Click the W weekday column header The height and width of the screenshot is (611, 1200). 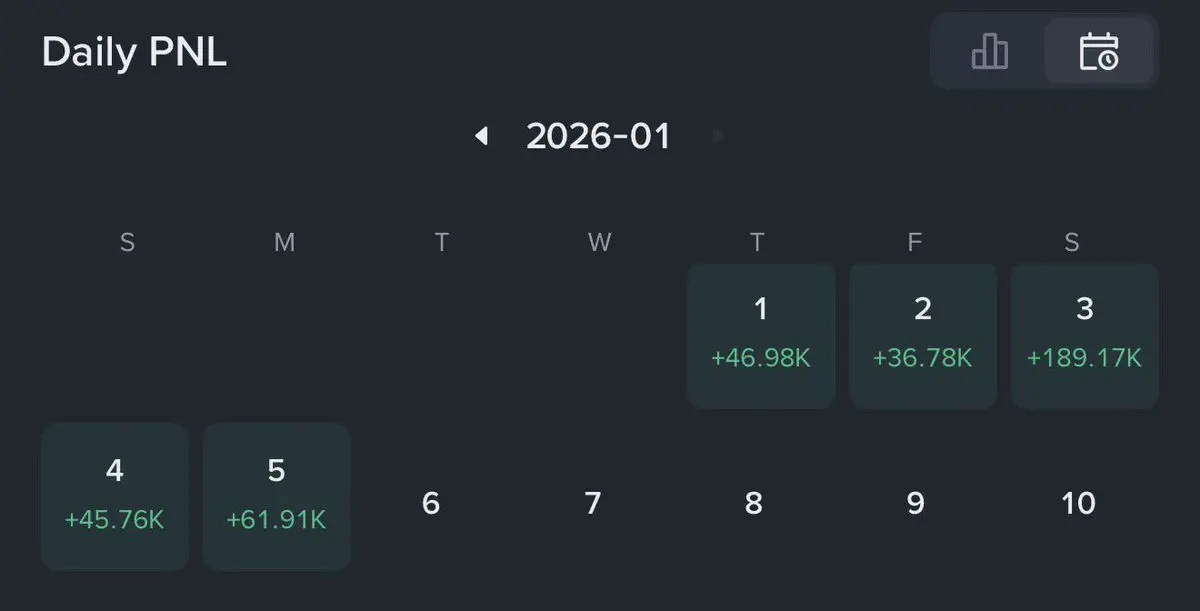[599, 242]
